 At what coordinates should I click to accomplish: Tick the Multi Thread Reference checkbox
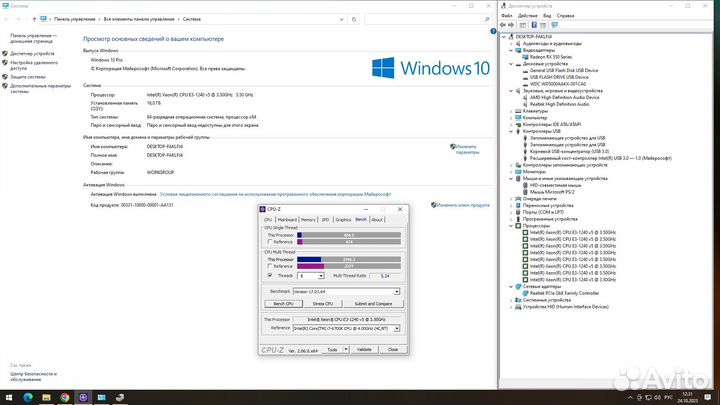click(x=270, y=266)
